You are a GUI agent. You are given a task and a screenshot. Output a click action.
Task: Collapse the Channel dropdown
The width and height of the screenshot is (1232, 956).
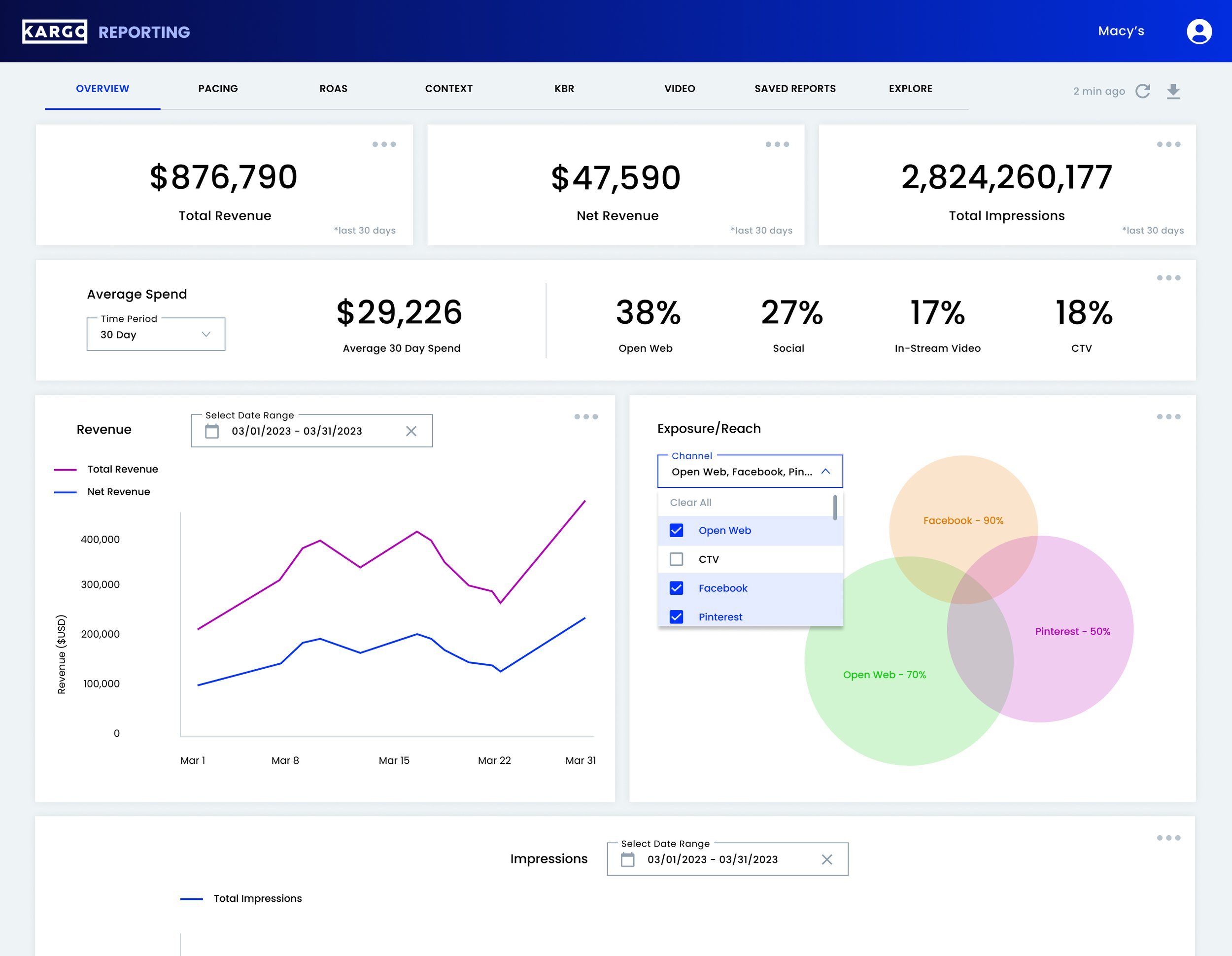[x=826, y=472]
